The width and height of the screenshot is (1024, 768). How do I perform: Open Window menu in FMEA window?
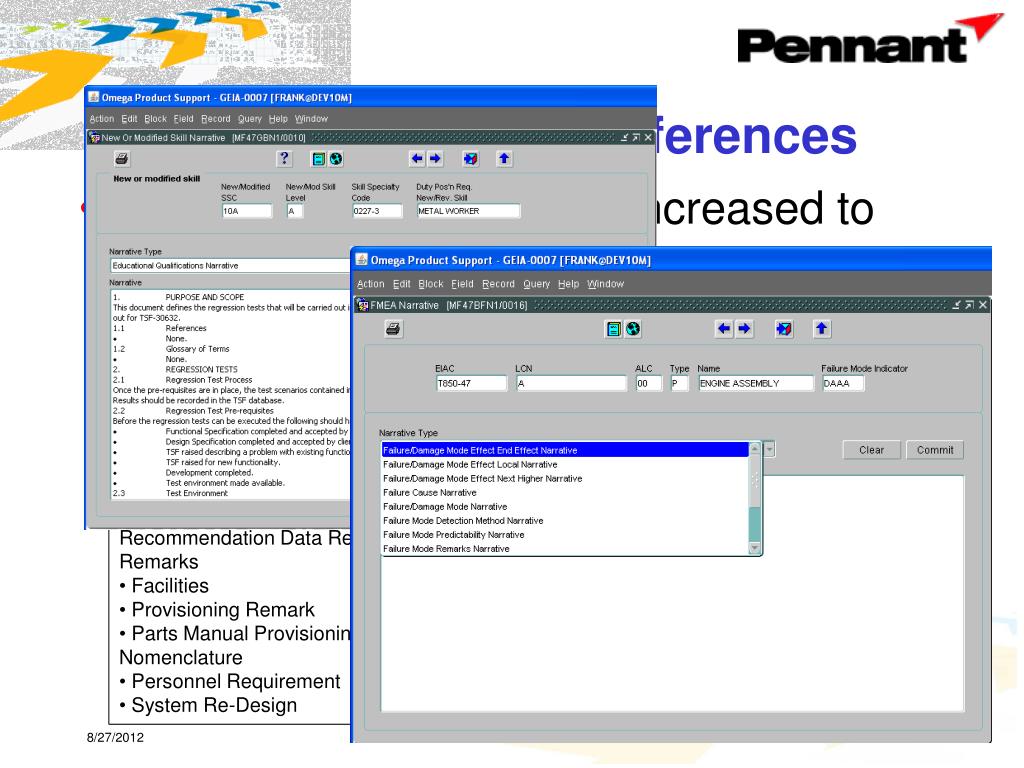pos(605,284)
